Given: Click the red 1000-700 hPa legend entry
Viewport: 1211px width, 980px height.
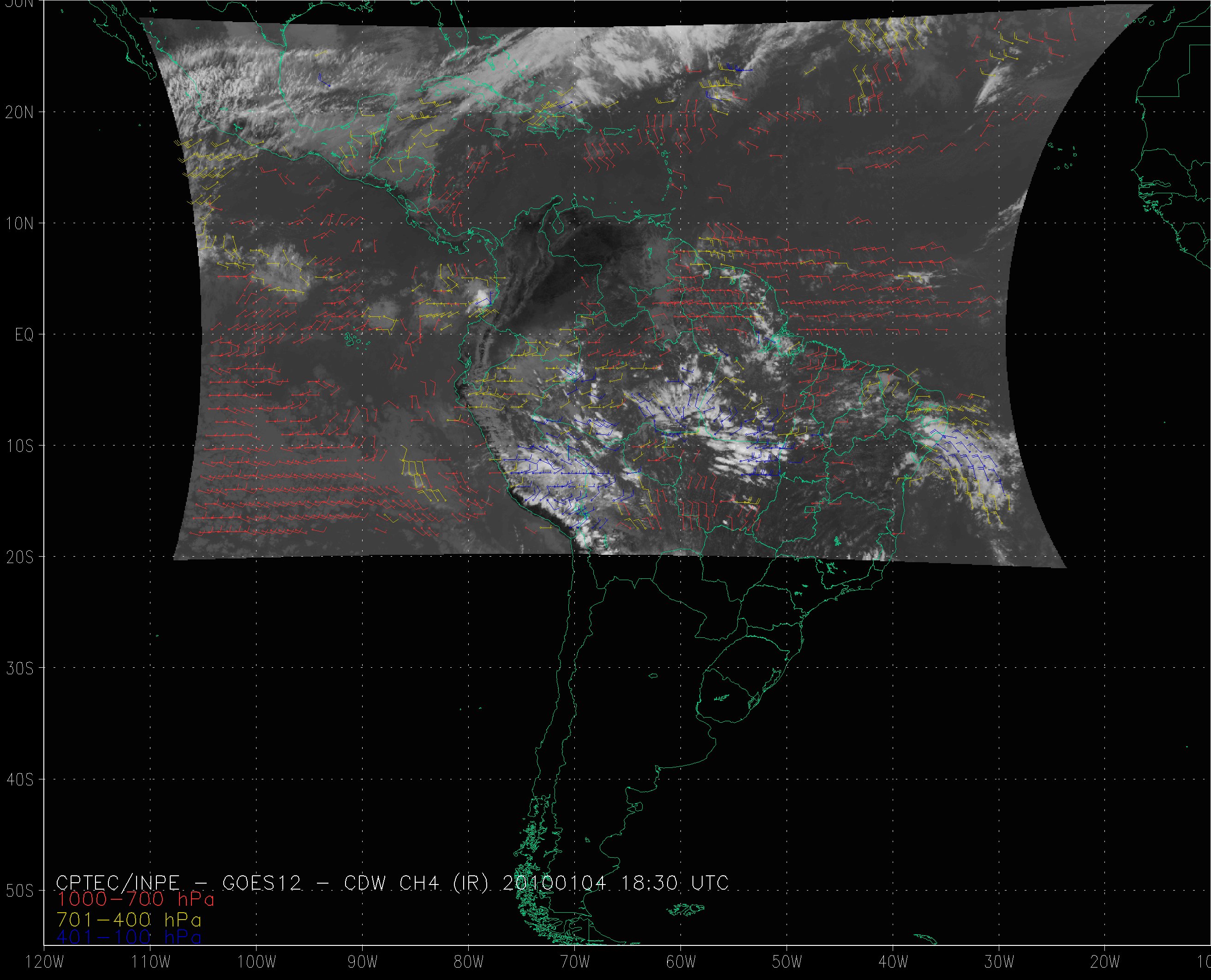Looking at the screenshot, I should coord(136,899).
